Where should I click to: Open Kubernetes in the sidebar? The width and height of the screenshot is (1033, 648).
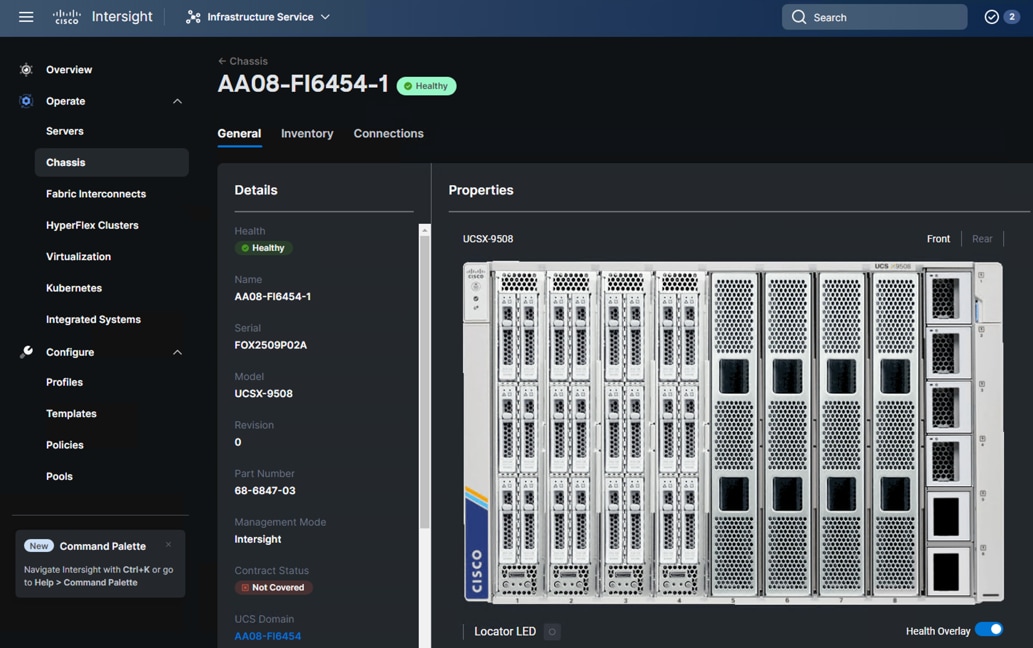click(x=74, y=288)
